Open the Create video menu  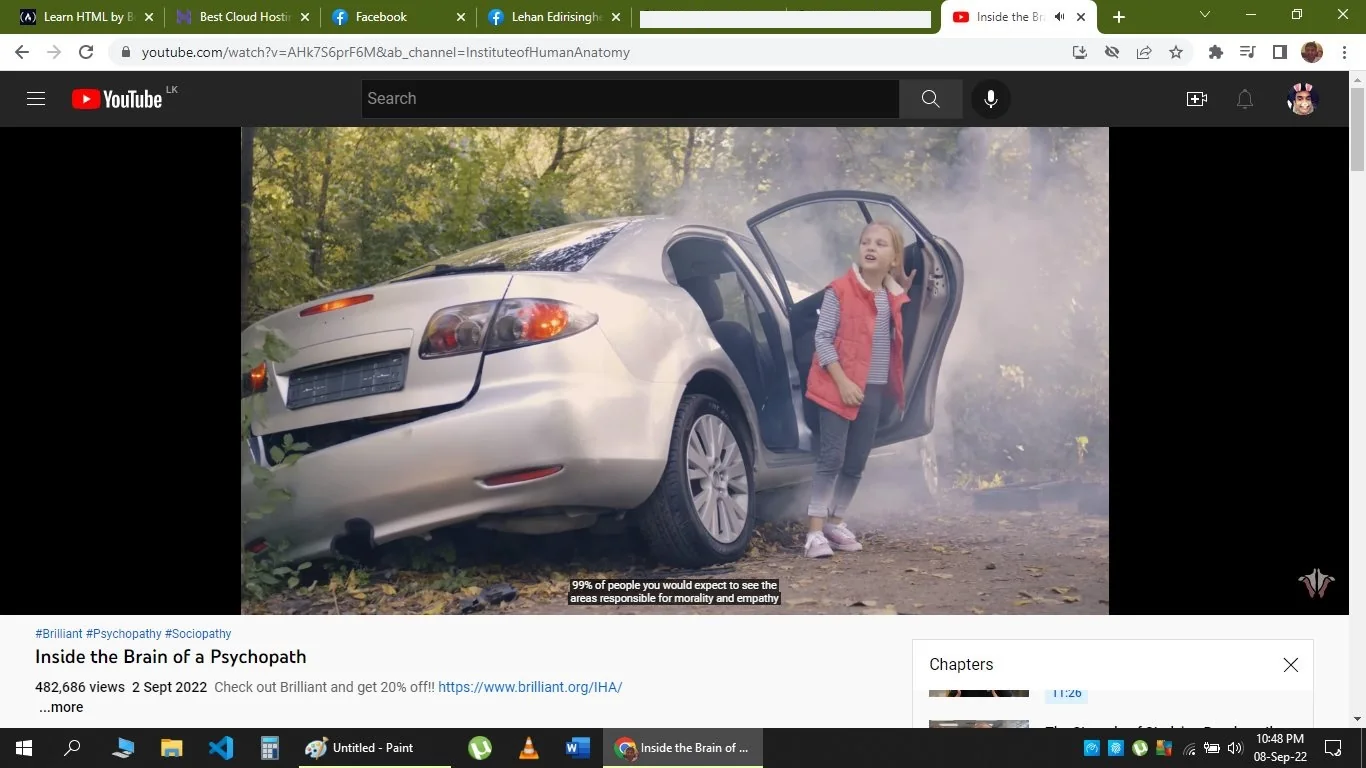click(x=1197, y=99)
